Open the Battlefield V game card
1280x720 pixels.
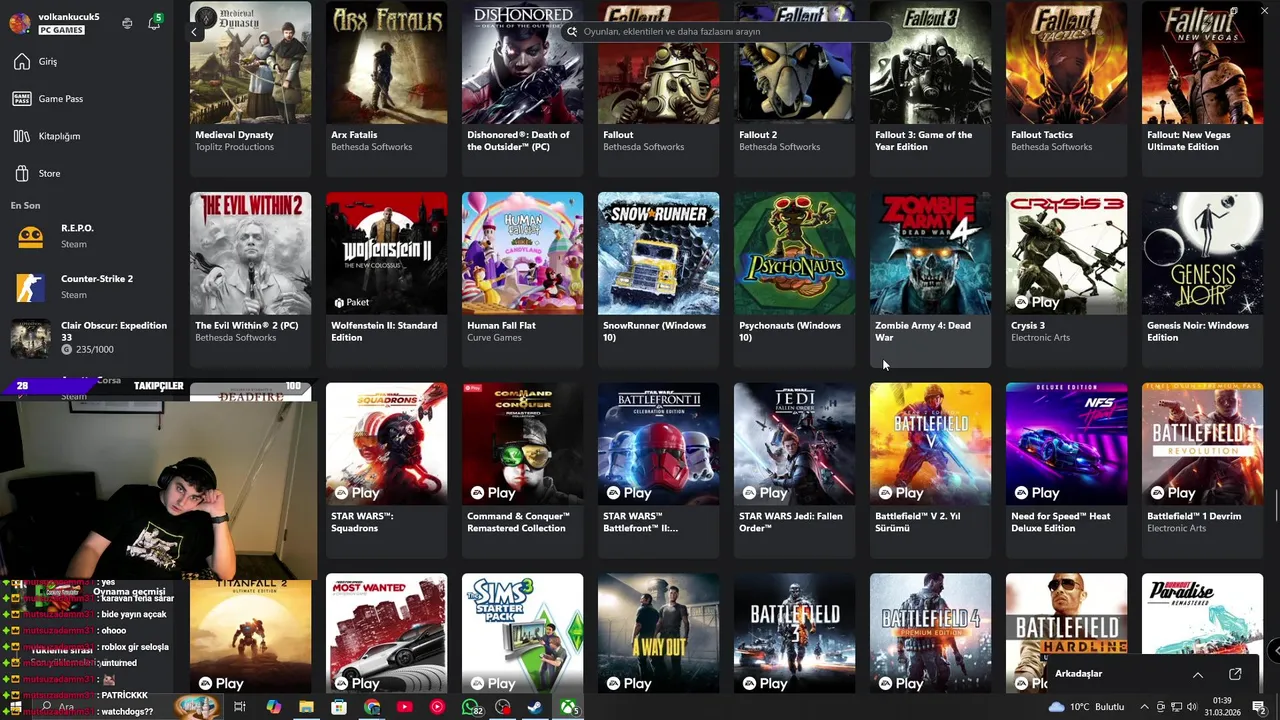click(930, 470)
